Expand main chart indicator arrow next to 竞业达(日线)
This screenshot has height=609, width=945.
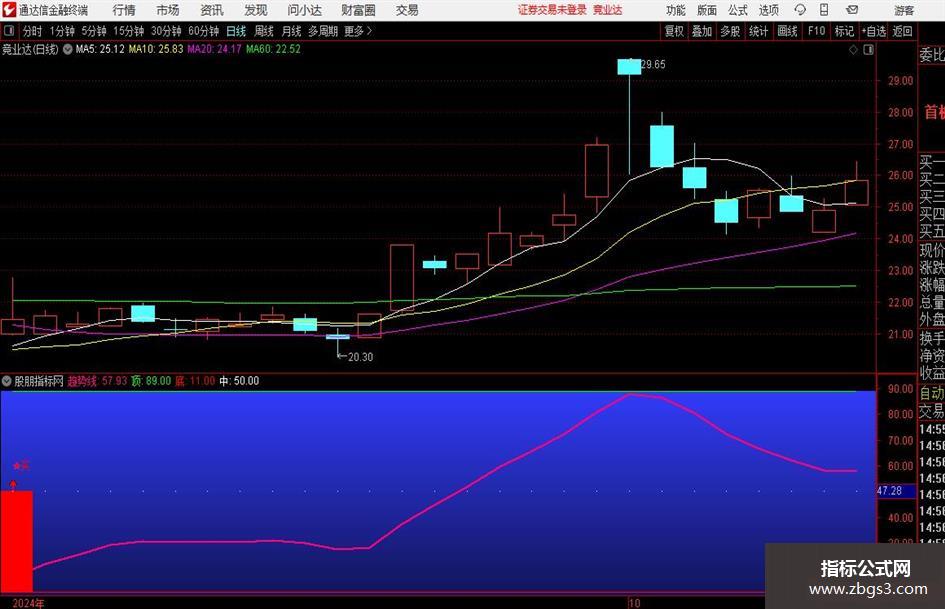pyautogui.click(x=68, y=49)
